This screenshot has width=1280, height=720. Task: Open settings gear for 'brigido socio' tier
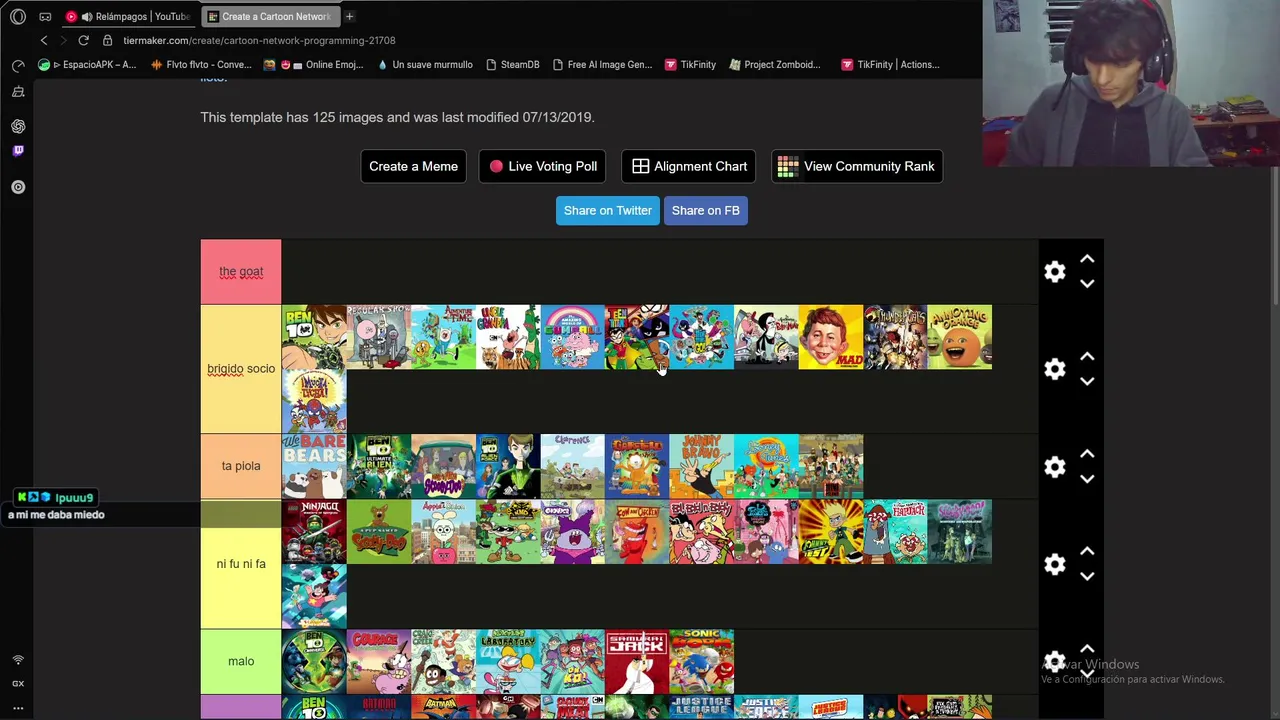1055,369
